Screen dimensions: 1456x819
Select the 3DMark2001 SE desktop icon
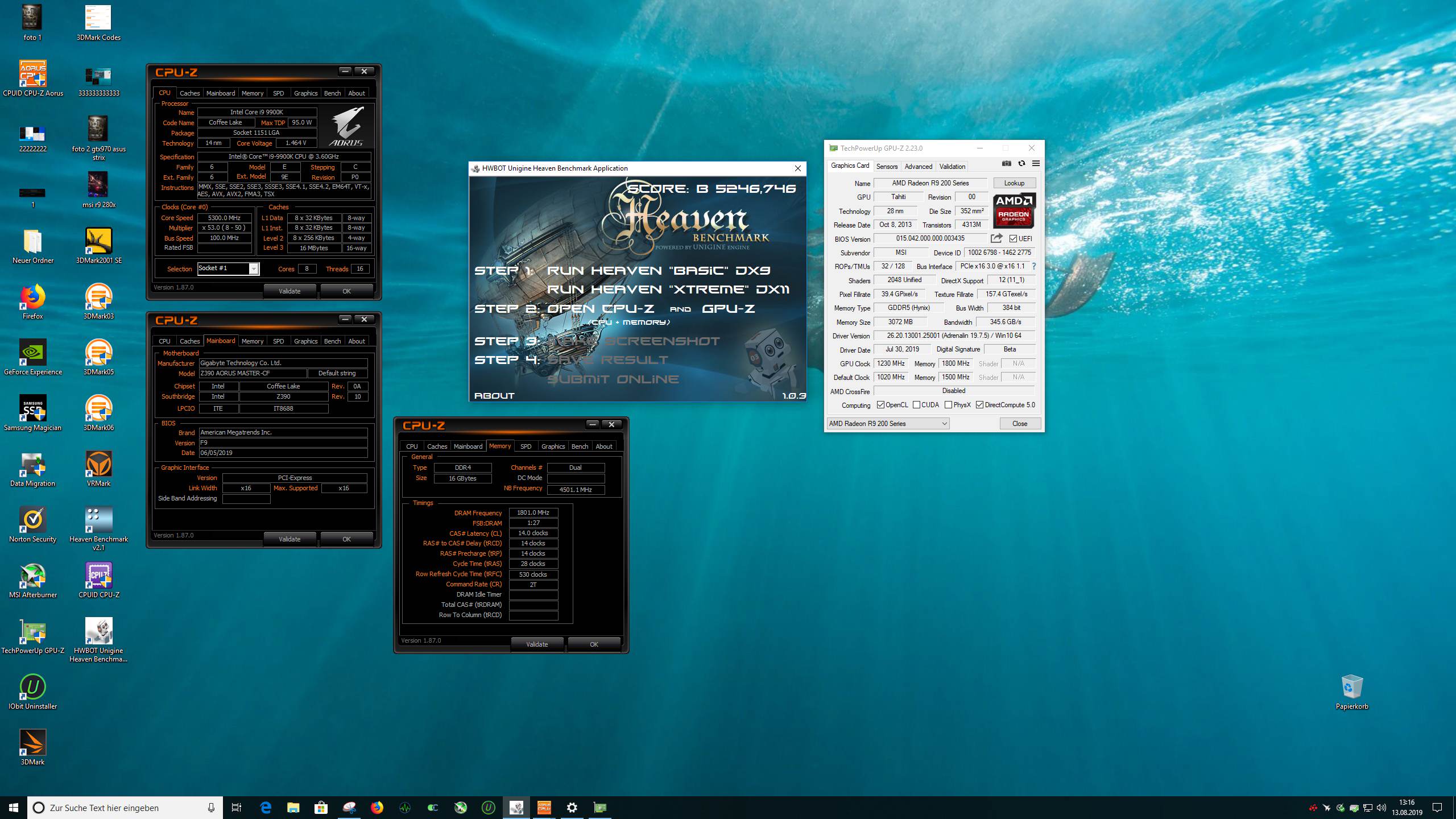(x=98, y=246)
